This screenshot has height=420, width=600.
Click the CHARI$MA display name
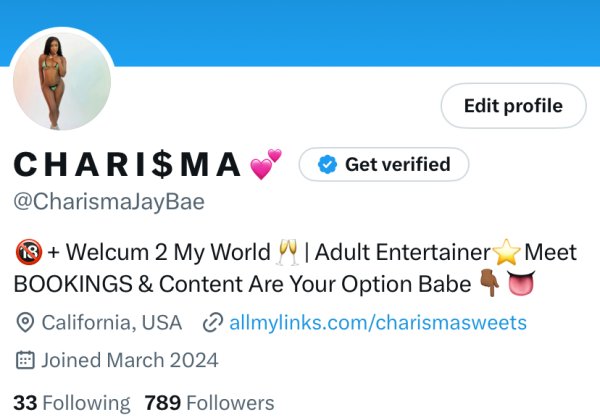click(x=127, y=164)
